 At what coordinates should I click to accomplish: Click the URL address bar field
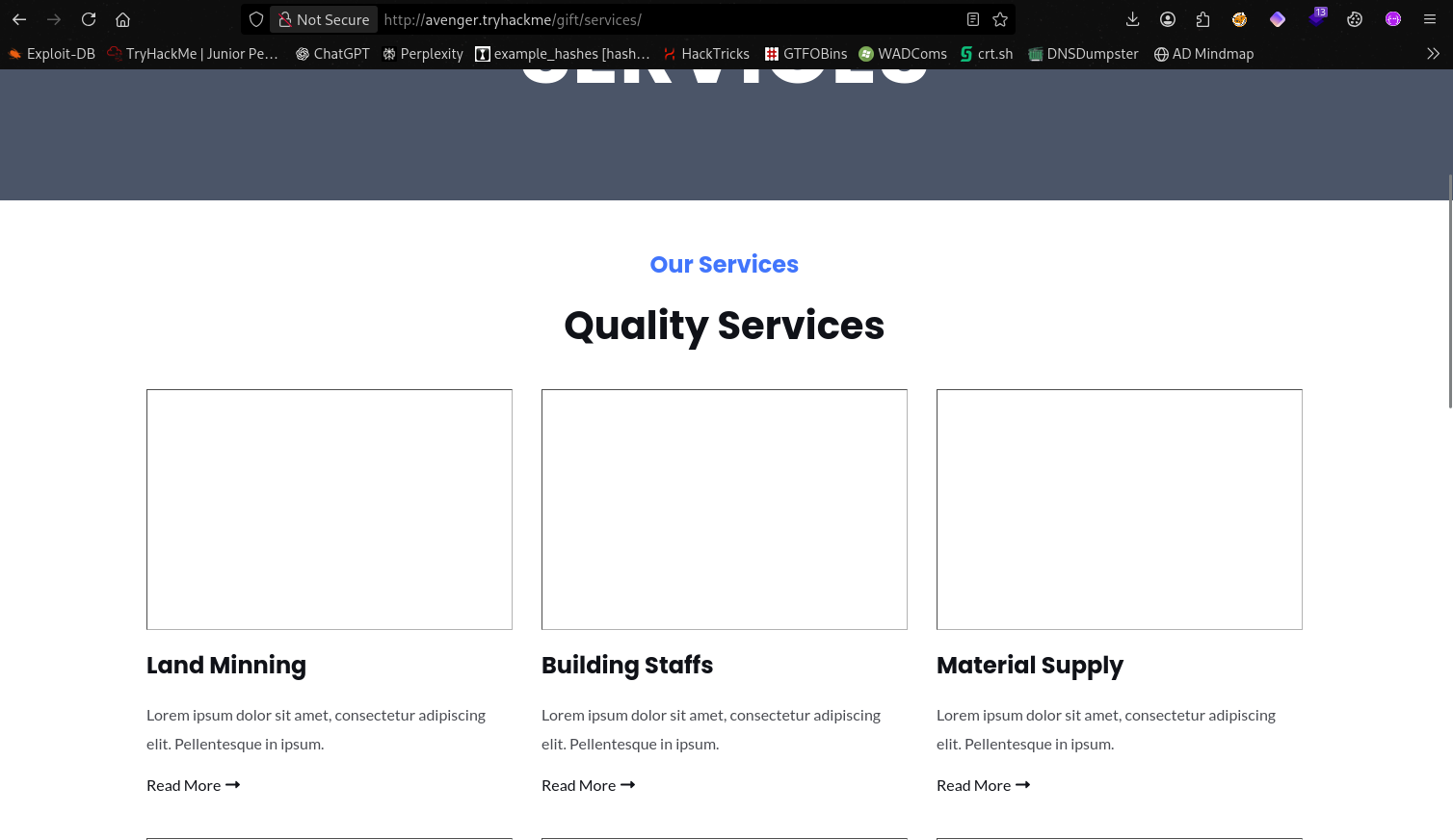[665, 19]
